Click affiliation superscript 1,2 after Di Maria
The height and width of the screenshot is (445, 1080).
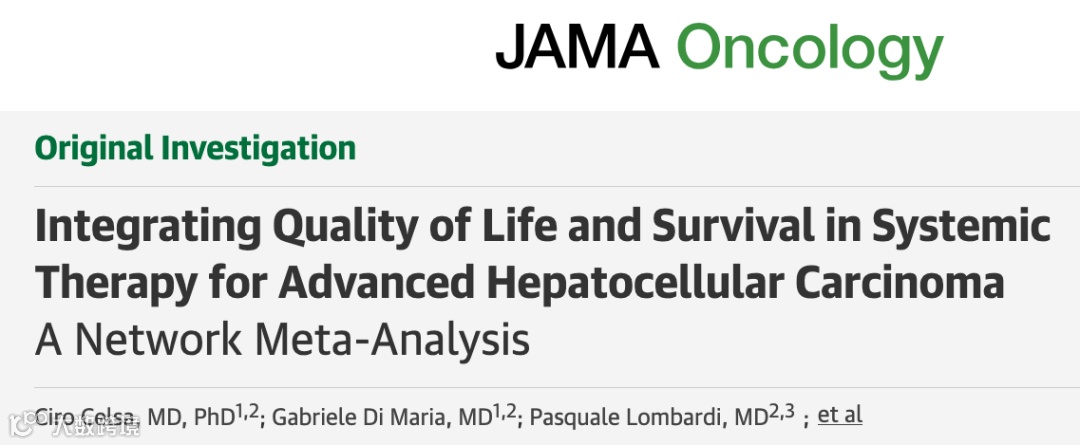coord(503,412)
